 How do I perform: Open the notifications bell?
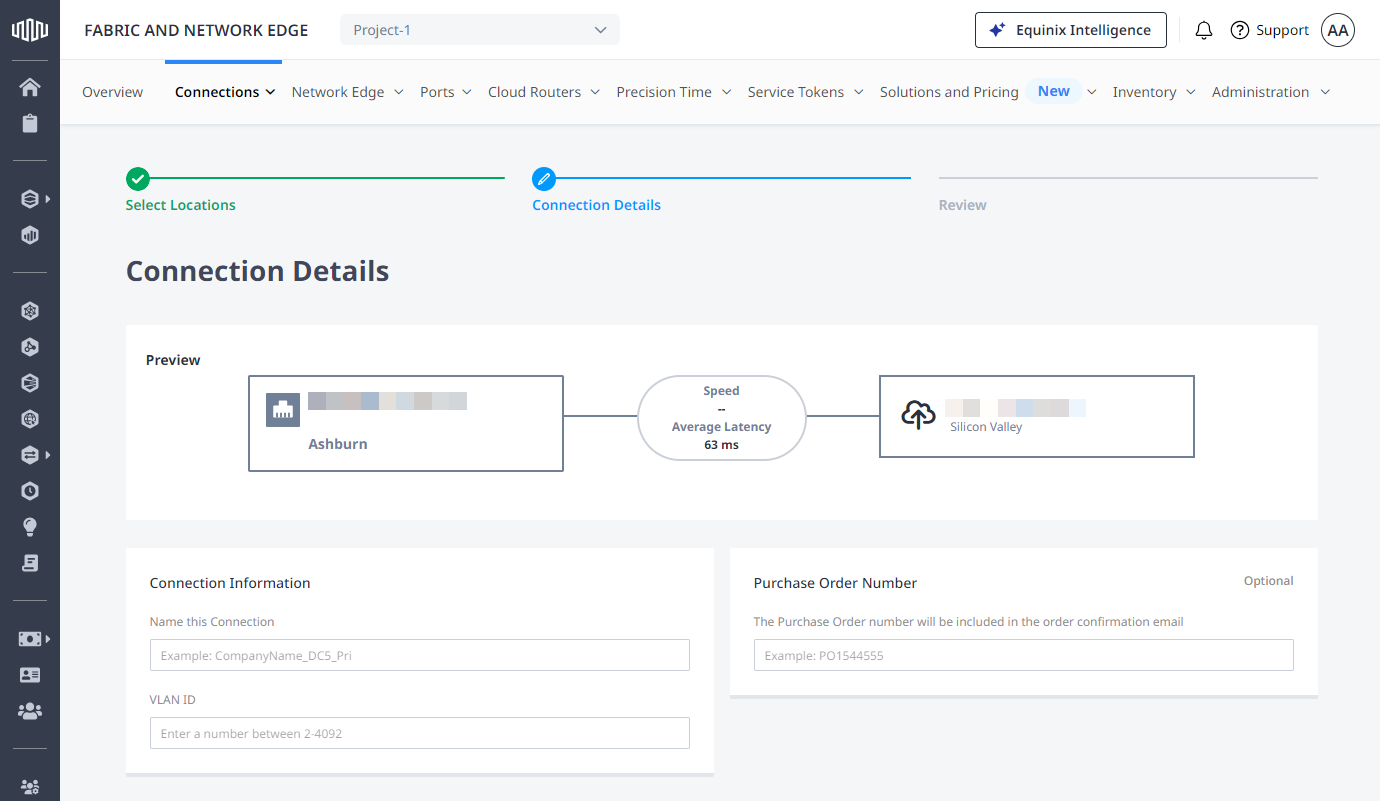pos(1204,30)
